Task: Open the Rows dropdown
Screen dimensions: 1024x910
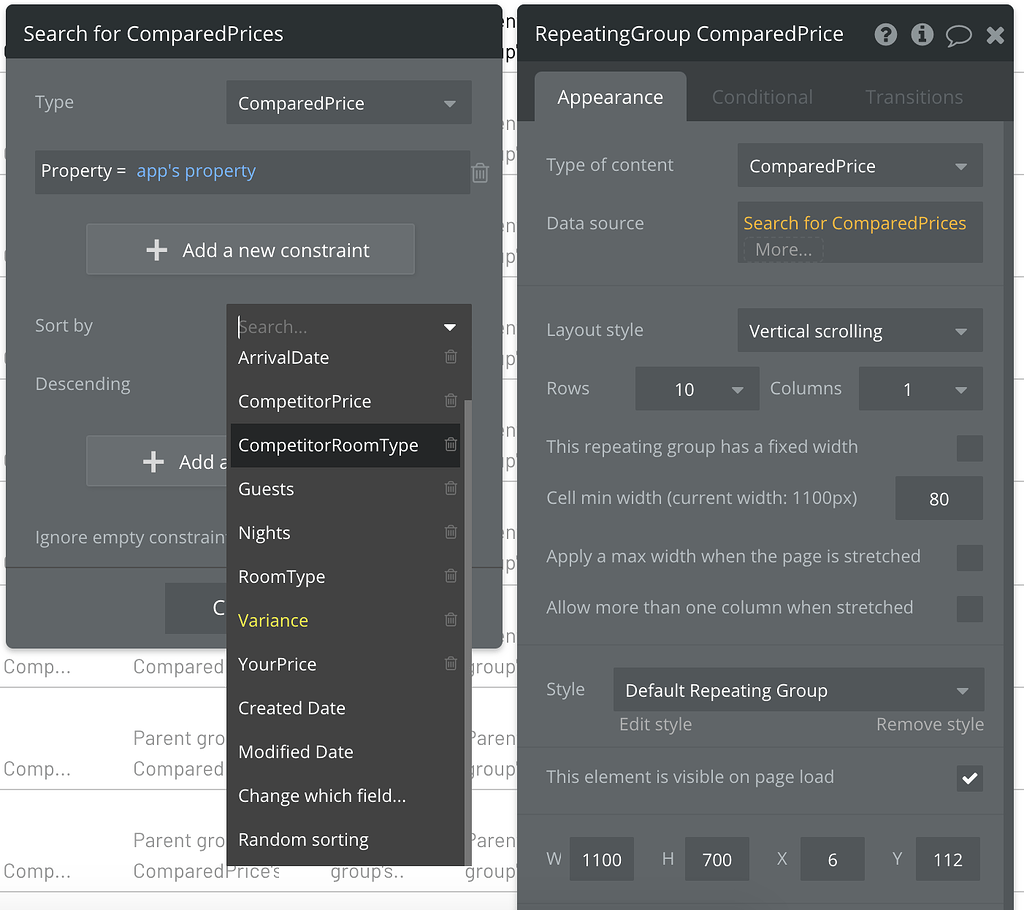Action: click(x=696, y=388)
